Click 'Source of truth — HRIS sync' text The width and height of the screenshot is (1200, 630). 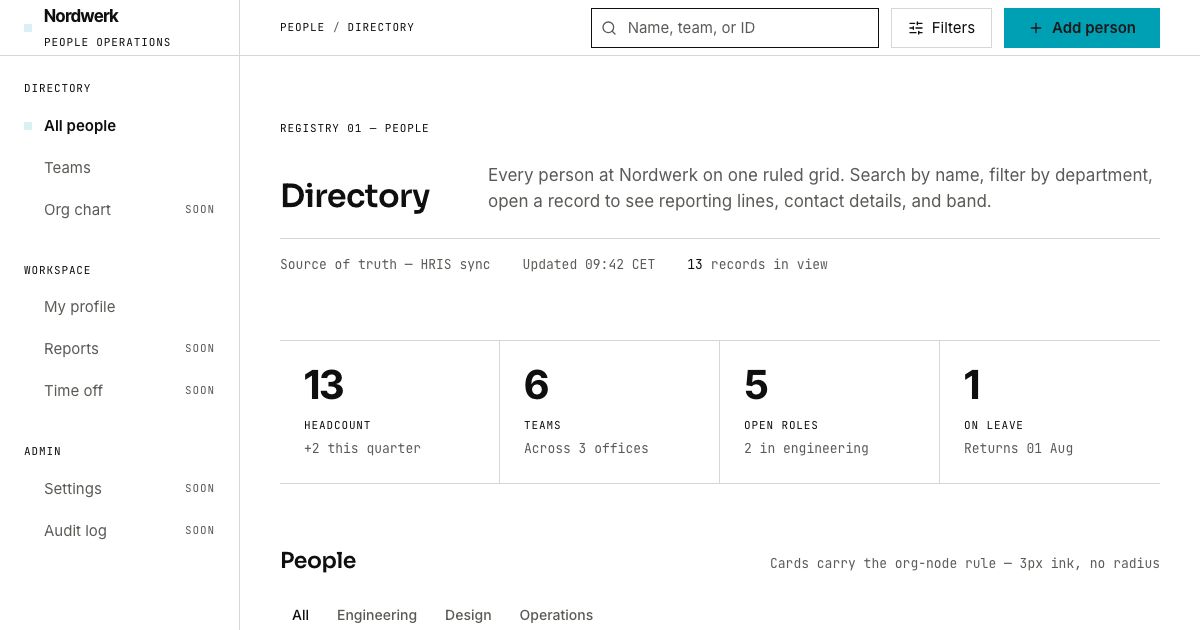[x=385, y=265]
